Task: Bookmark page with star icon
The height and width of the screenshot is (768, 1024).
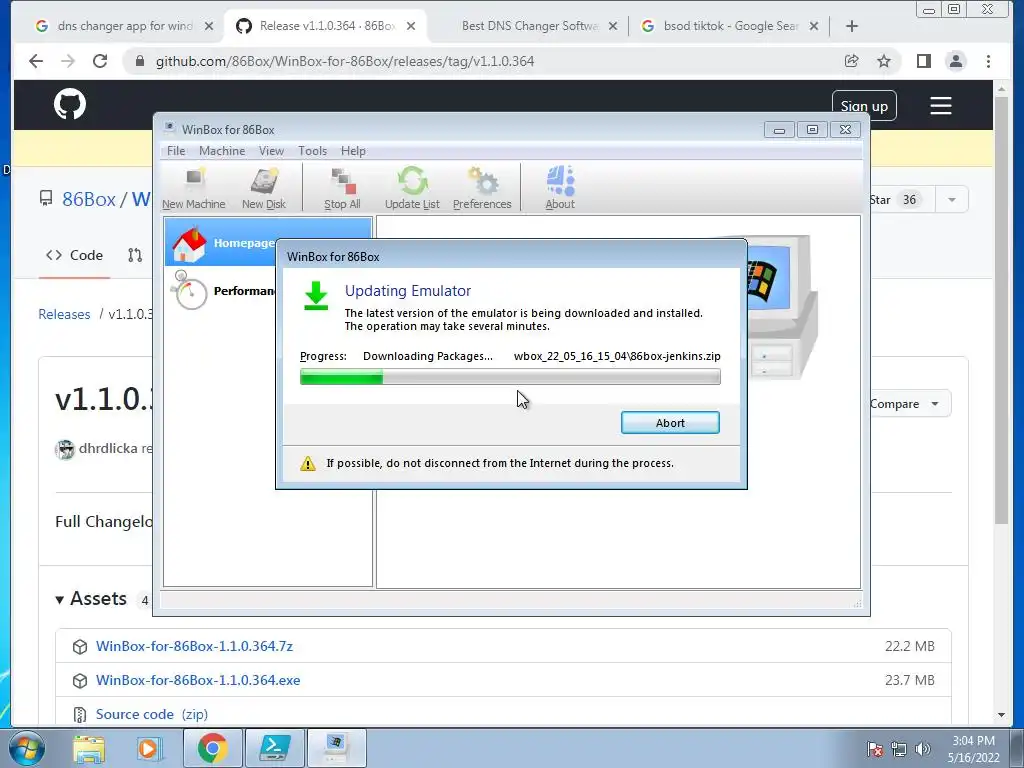Action: 884,61
